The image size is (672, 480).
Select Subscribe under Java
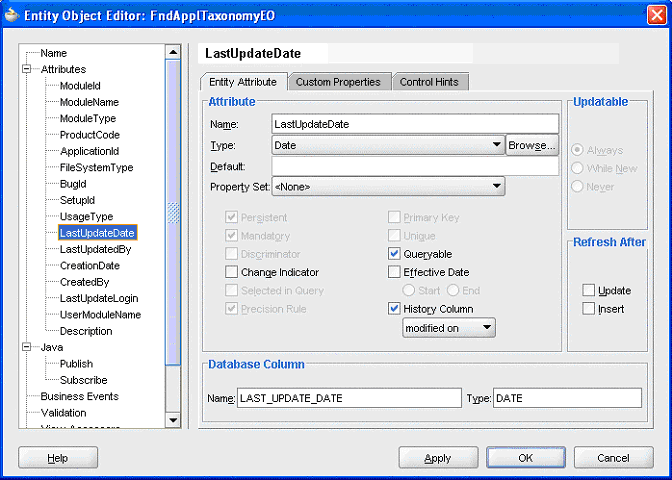[x=84, y=380]
